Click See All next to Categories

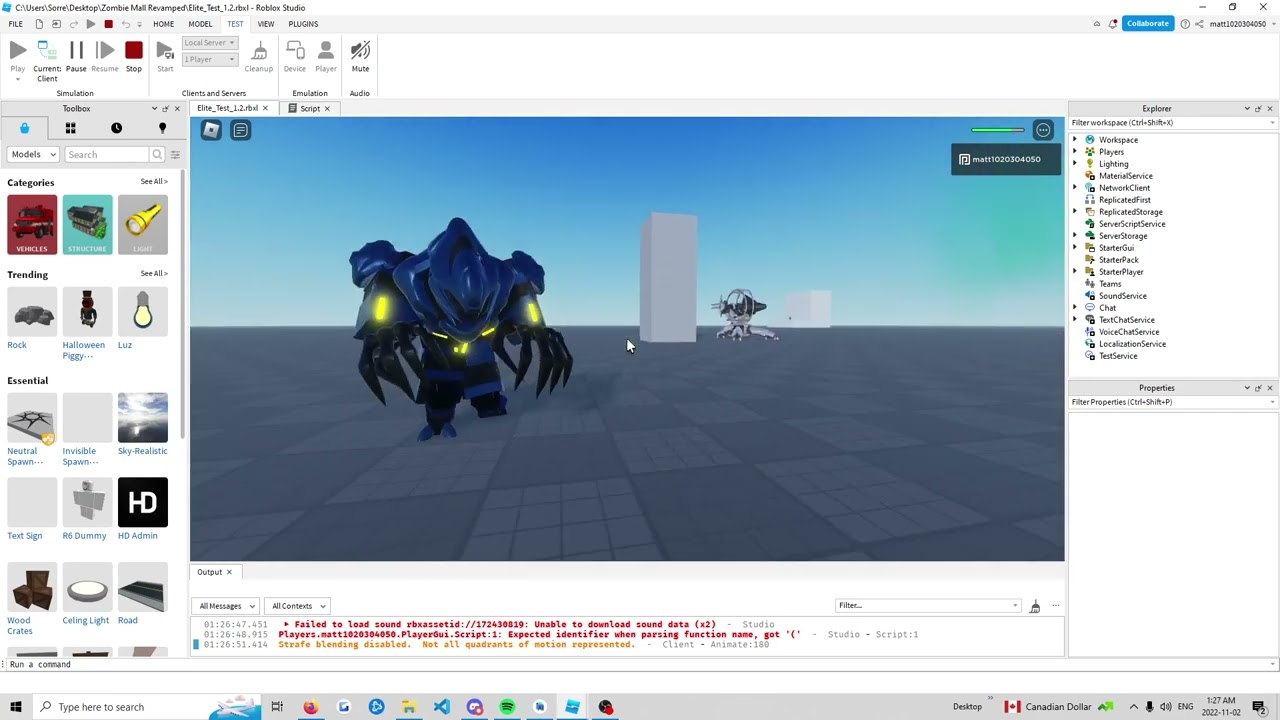point(154,182)
